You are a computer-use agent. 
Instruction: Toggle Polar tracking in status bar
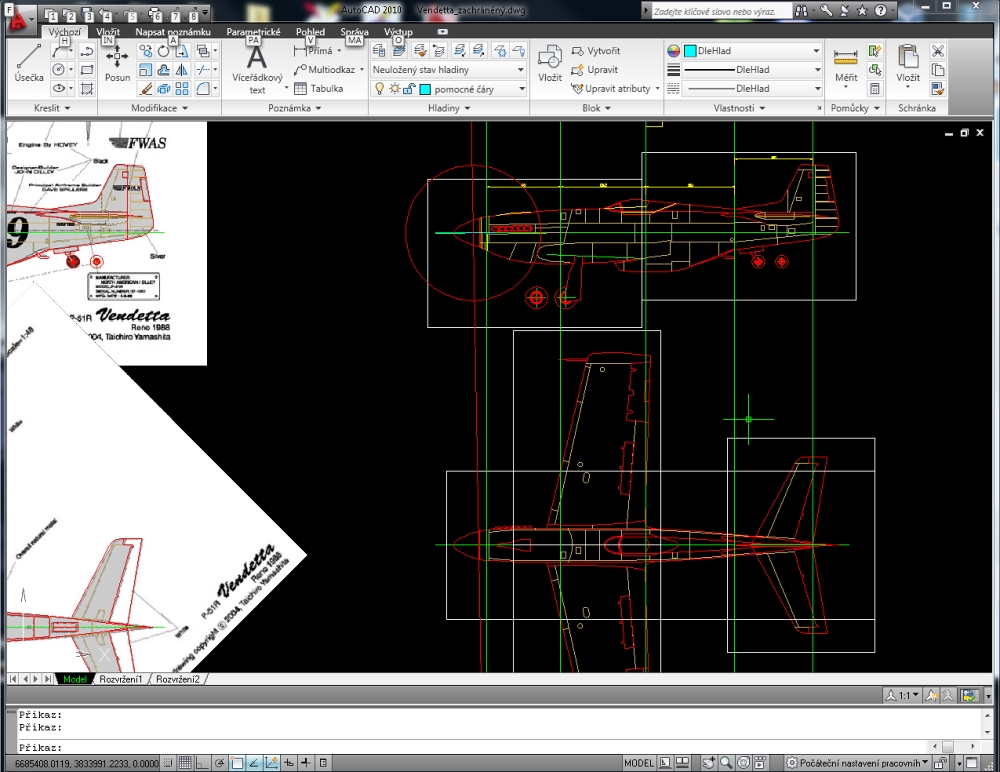pos(219,762)
